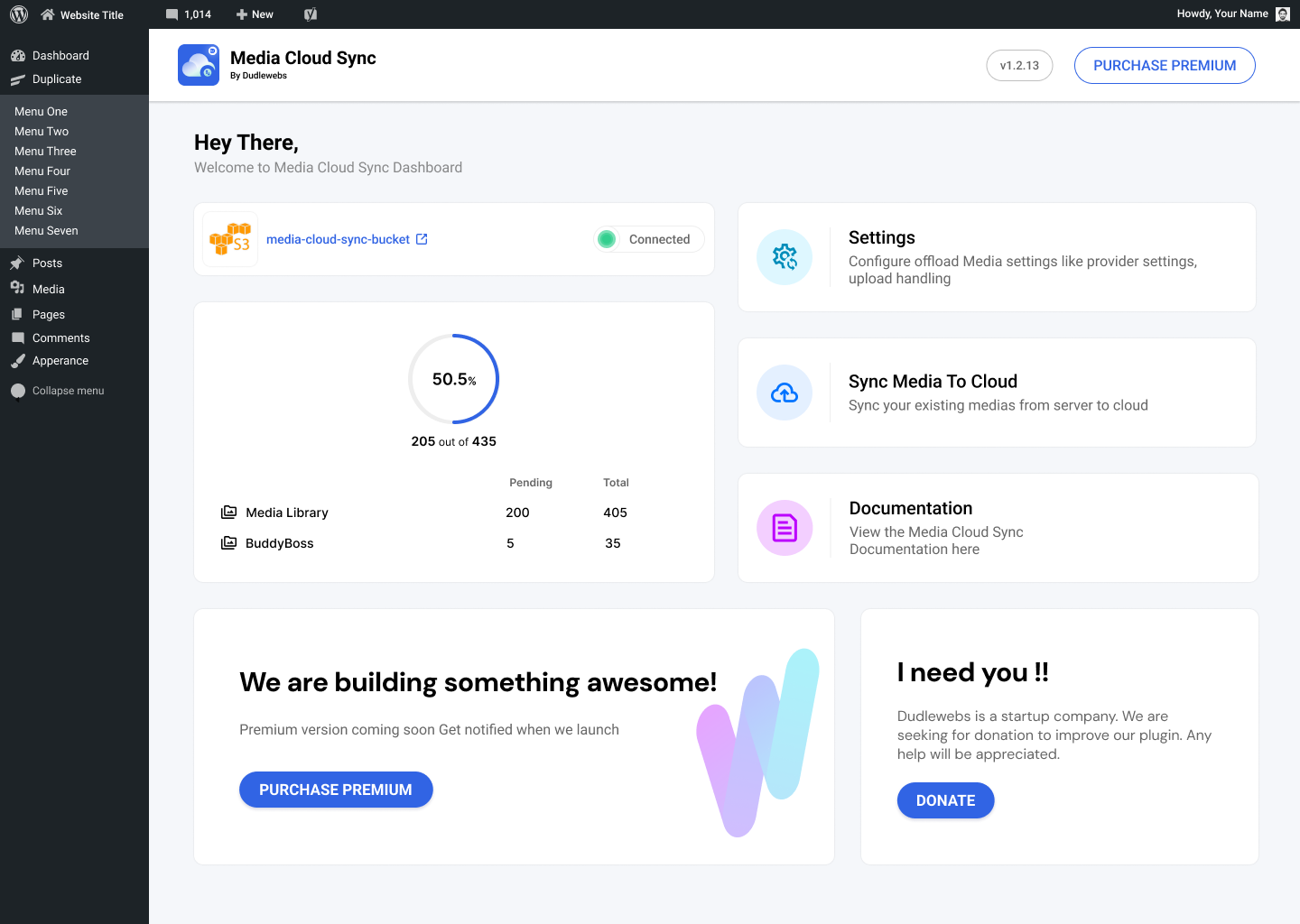Click the PURCHASE PREMIUM button at top right
This screenshot has width=1300, height=924.
1165,65
